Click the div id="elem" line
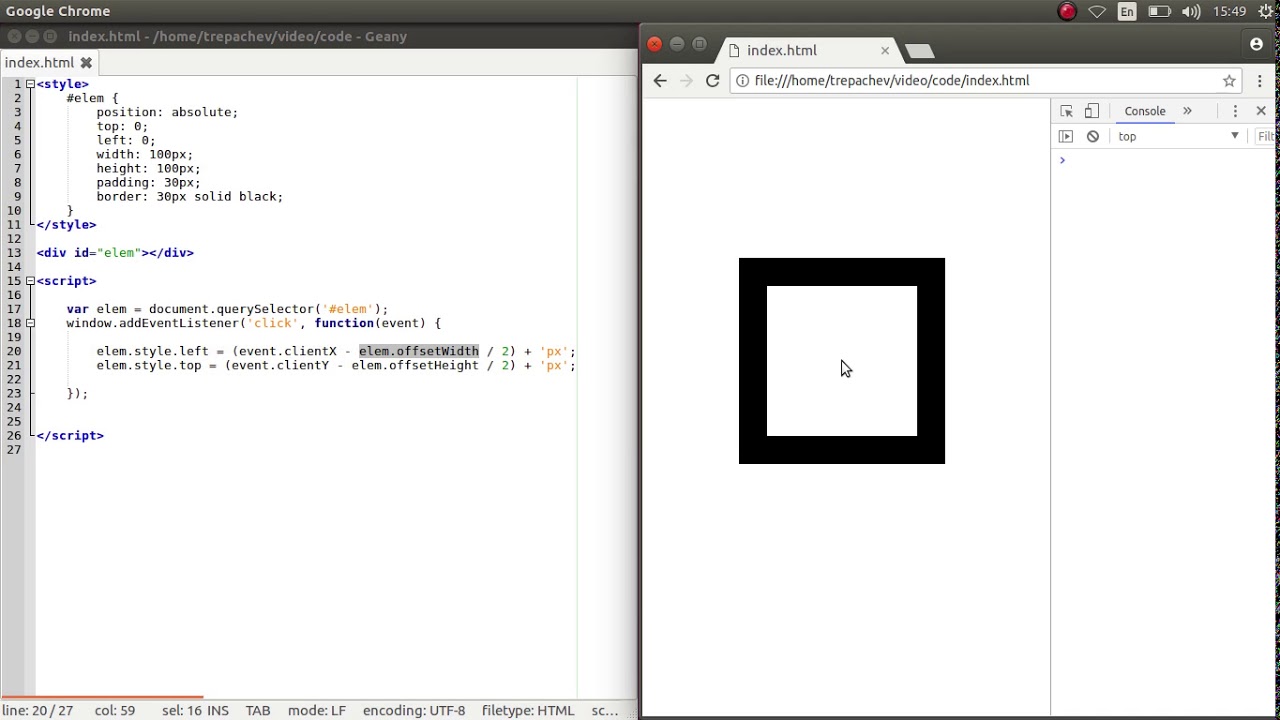The image size is (1280, 720). pos(115,253)
